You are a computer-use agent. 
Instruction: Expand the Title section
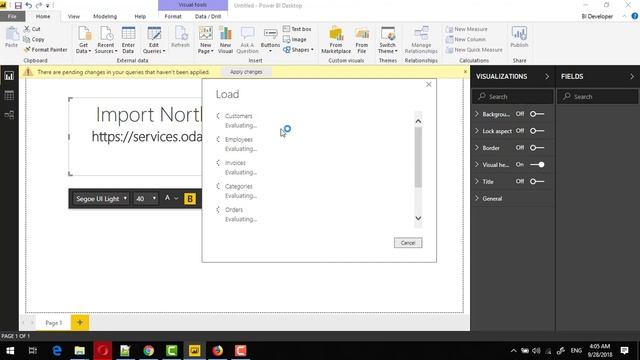click(477, 181)
